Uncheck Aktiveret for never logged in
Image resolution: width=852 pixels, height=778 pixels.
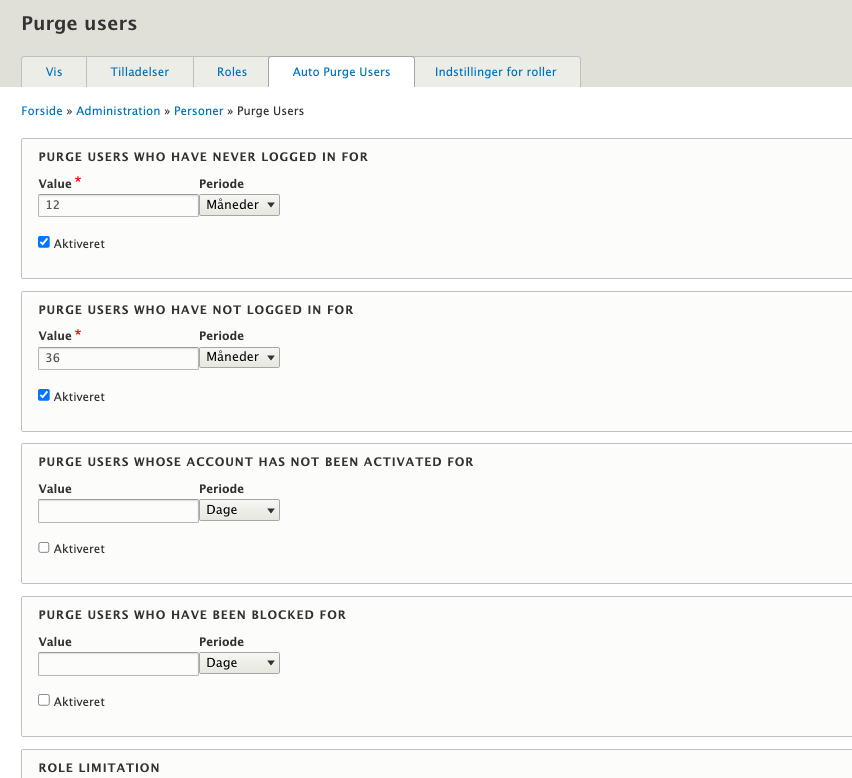[44, 242]
